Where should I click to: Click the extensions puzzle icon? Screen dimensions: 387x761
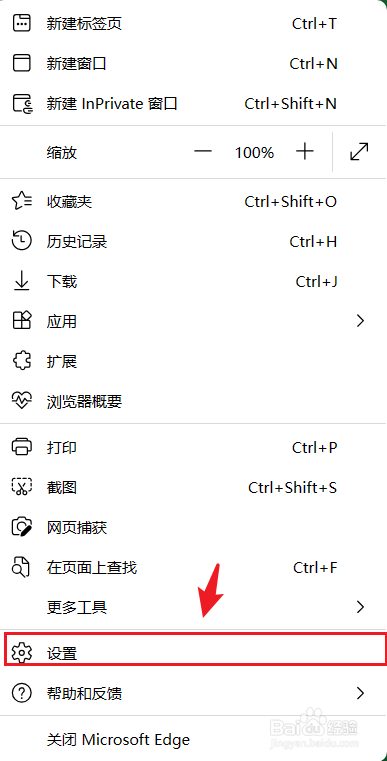[21, 361]
